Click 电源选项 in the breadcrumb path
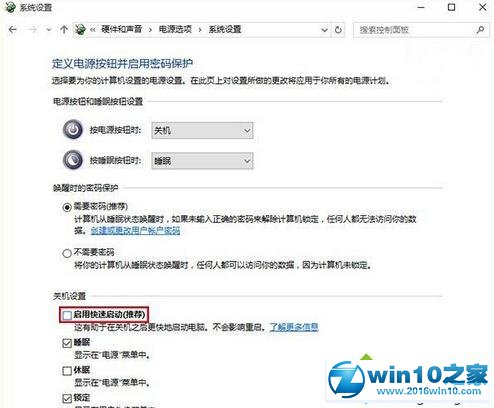This screenshot has height=408, width=494. click(x=175, y=29)
